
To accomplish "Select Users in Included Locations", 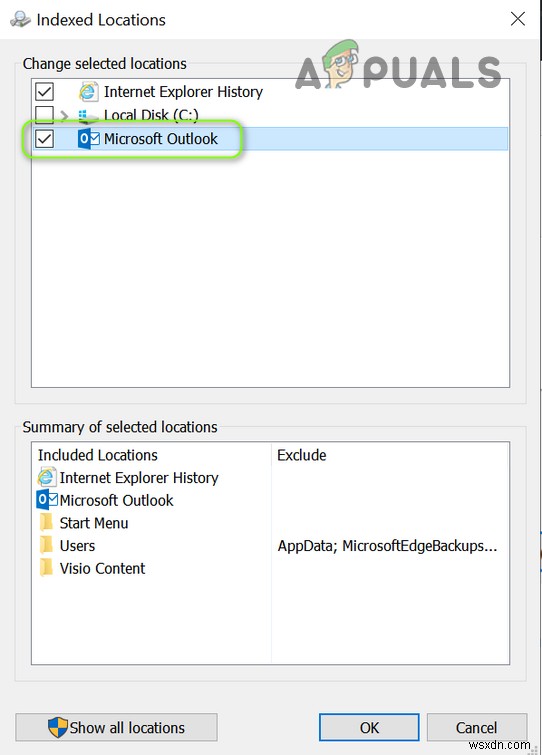I will (x=77, y=545).
